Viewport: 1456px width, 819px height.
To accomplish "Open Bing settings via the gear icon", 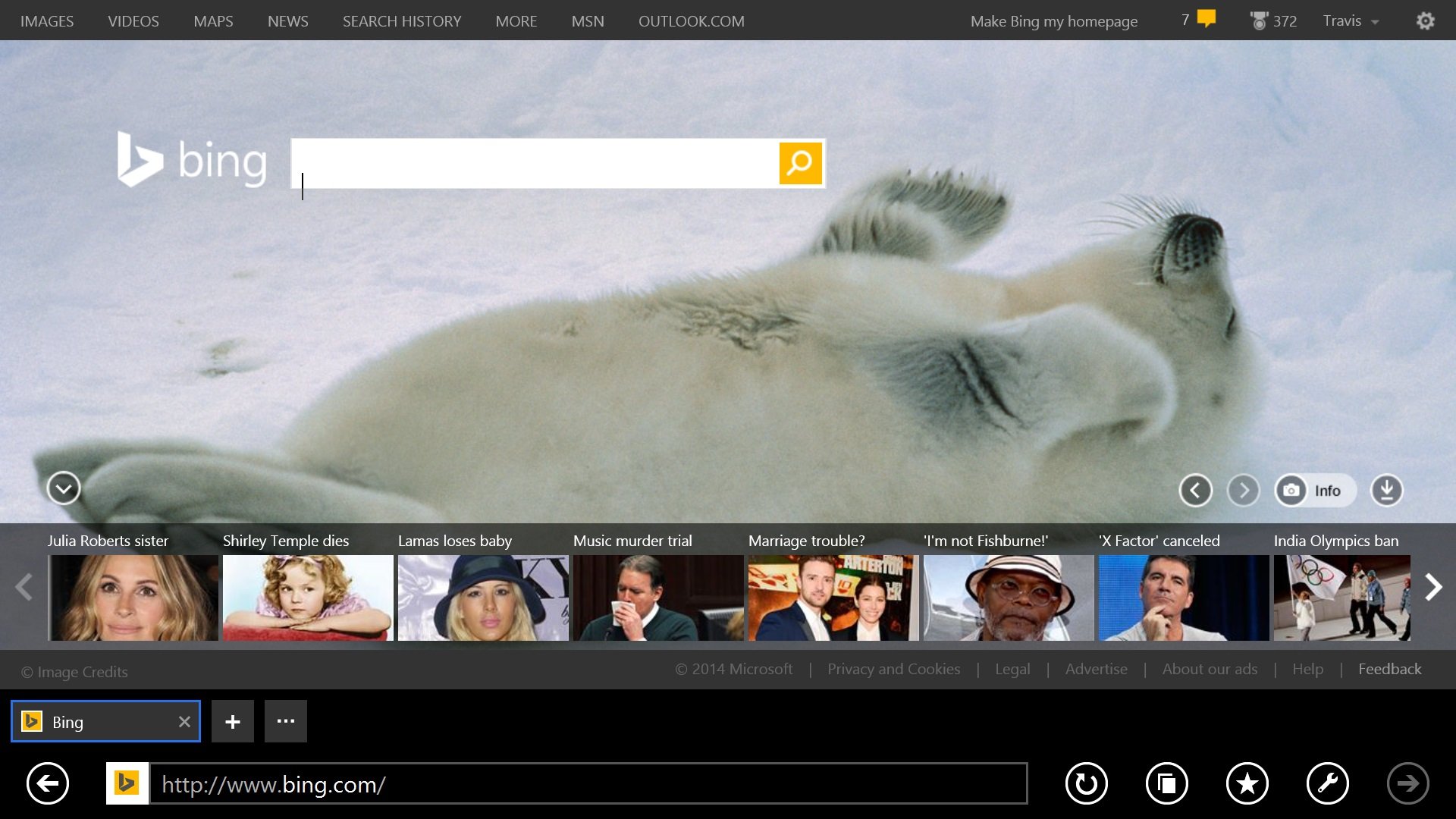I will click(x=1425, y=20).
